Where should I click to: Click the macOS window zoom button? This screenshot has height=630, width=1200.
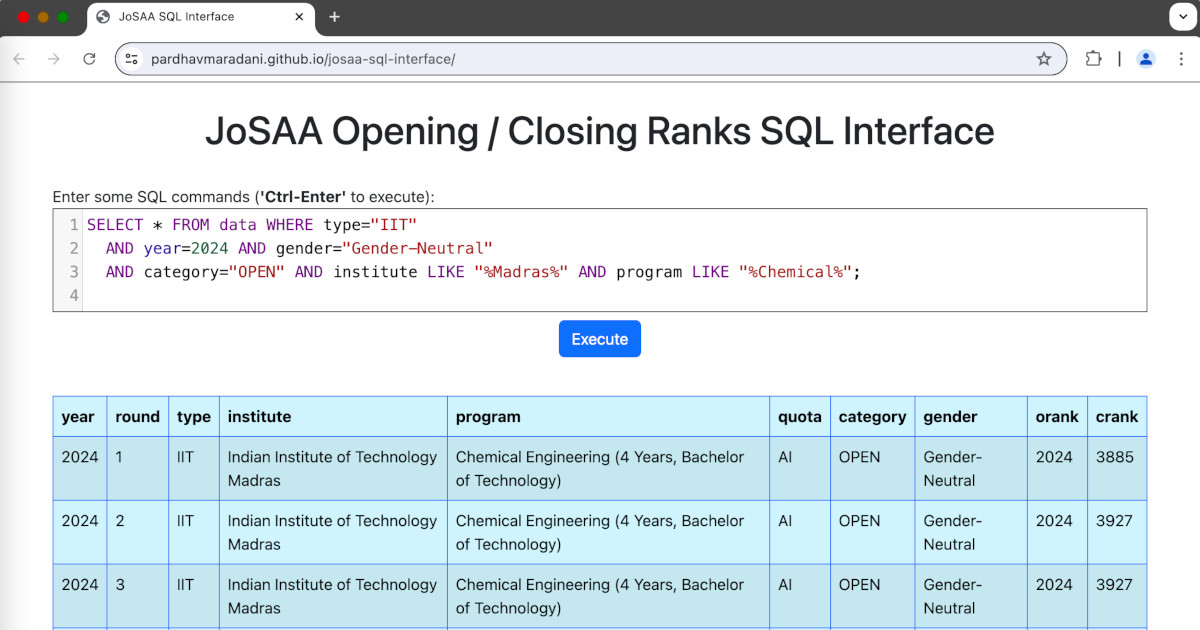click(x=63, y=17)
